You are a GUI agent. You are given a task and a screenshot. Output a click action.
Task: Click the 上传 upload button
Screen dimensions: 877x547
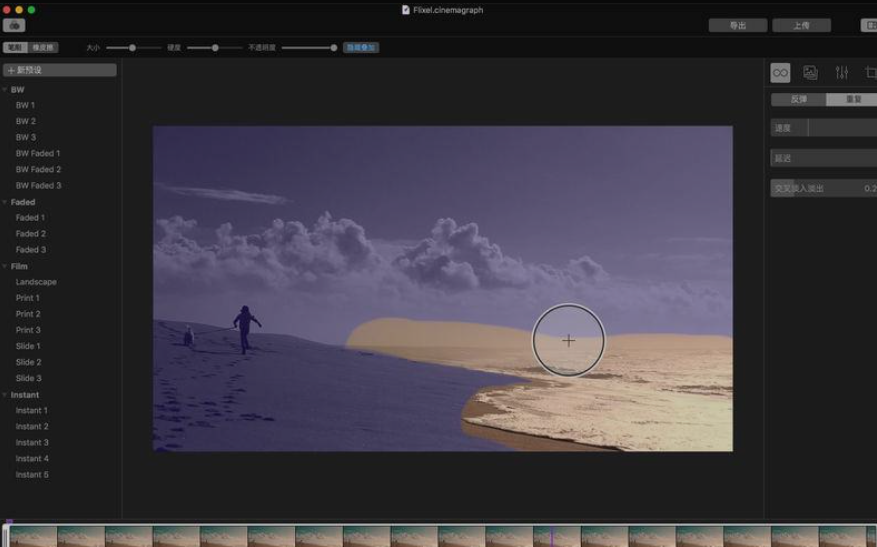[x=801, y=25]
